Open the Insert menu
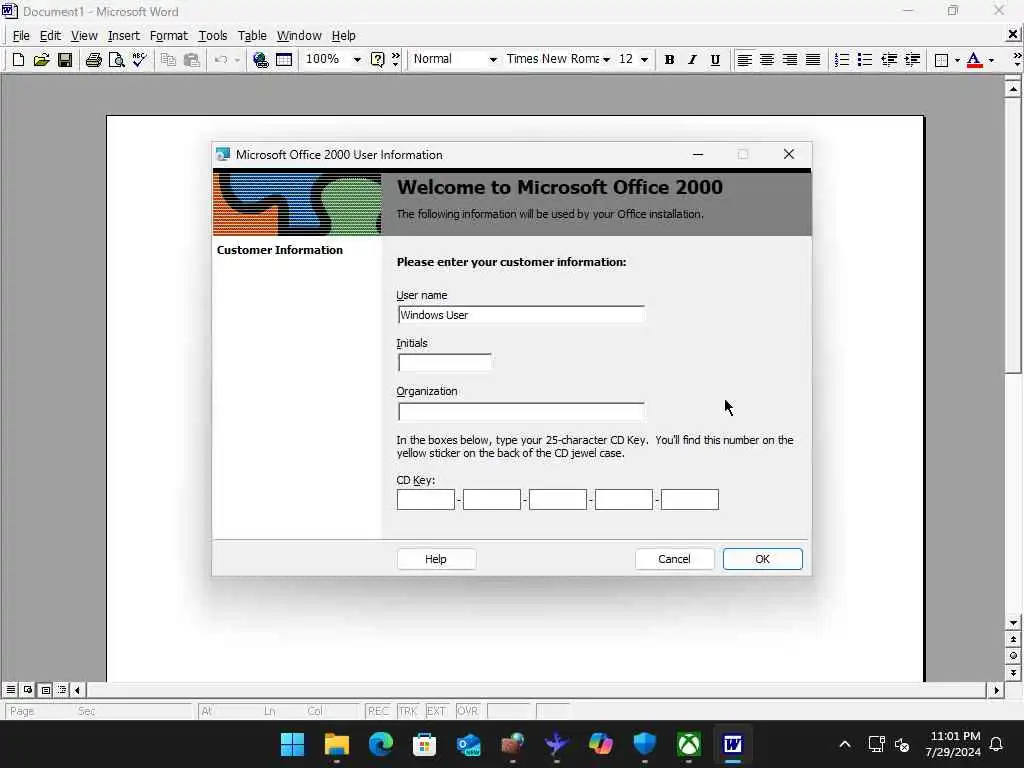Screen dimensions: 1024x768 (123, 35)
